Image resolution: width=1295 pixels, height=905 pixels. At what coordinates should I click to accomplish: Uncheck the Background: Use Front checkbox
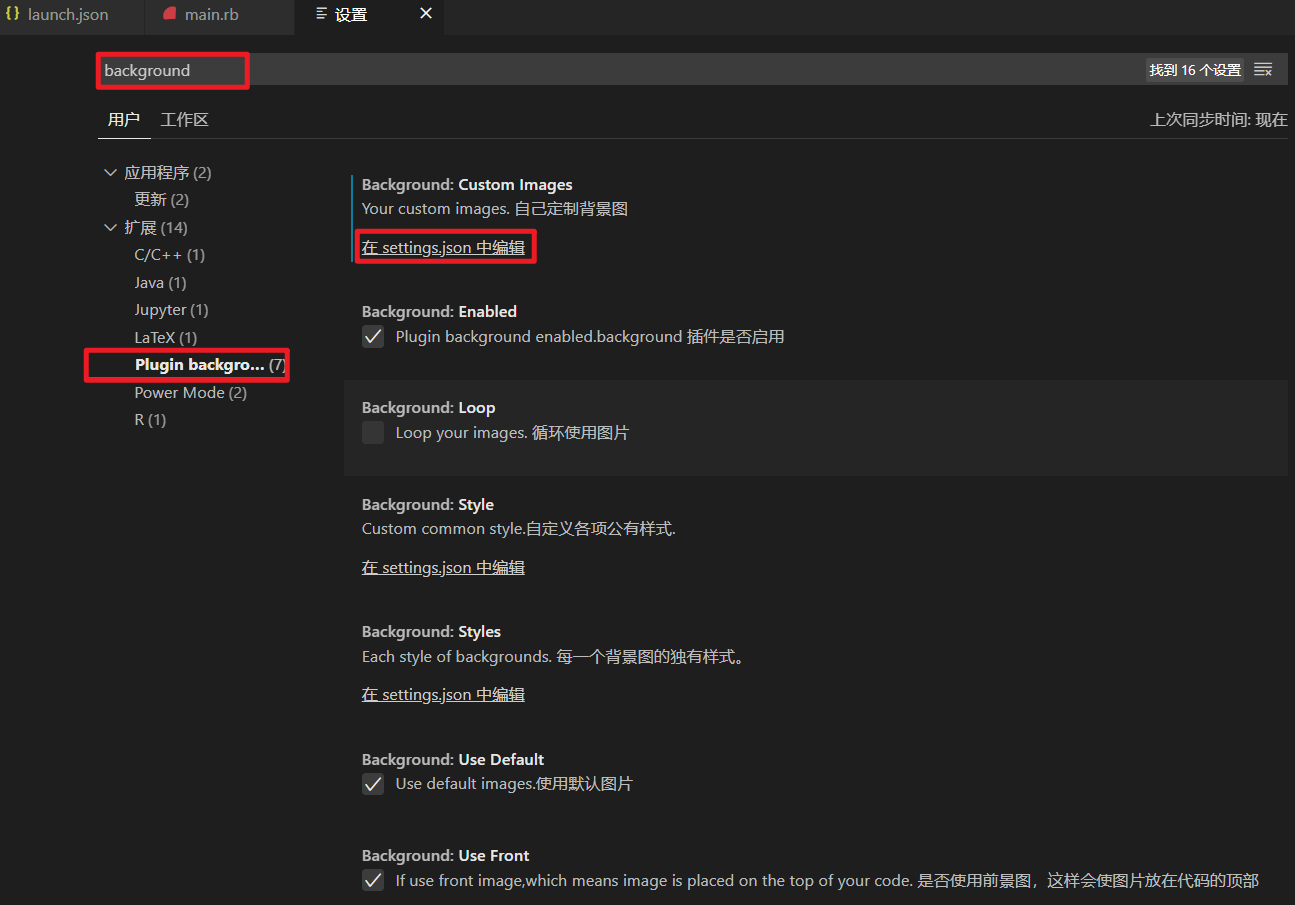tap(373, 880)
